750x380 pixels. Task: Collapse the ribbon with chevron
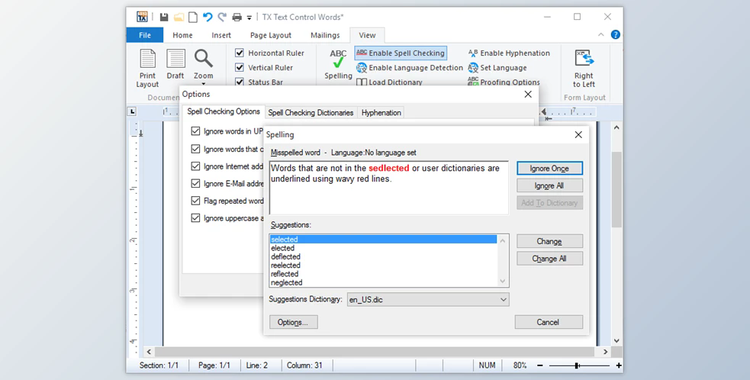coord(601,34)
